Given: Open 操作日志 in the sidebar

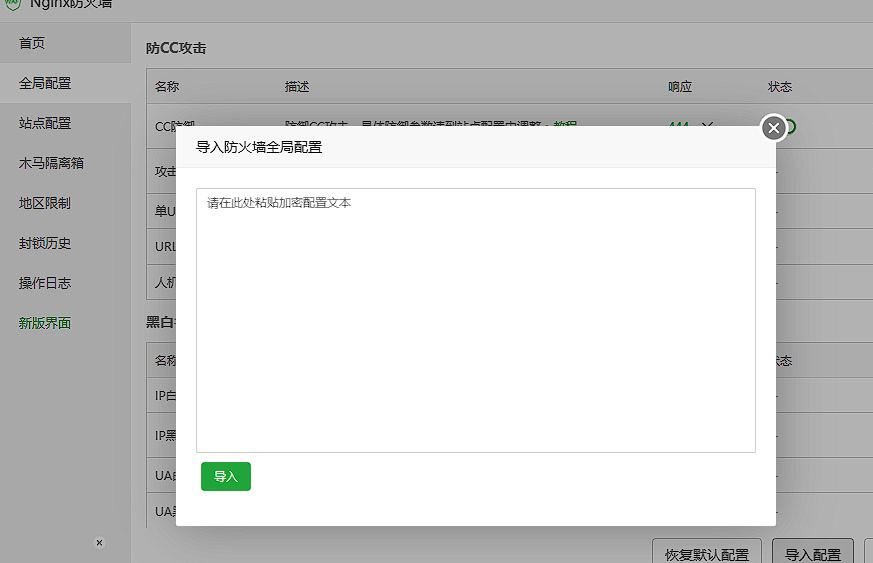Looking at the screenshot, I should point(45,283).
